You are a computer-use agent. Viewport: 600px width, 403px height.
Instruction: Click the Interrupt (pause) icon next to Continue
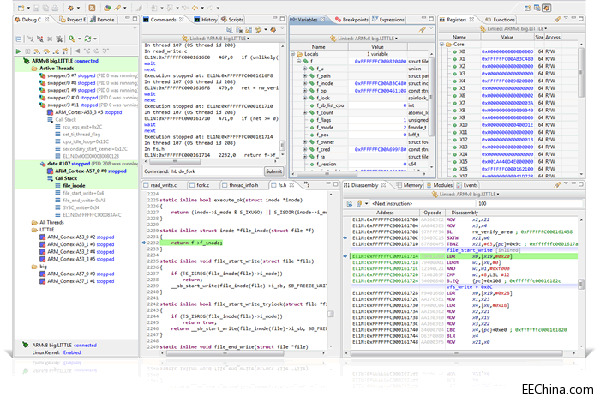coord(28,51)
